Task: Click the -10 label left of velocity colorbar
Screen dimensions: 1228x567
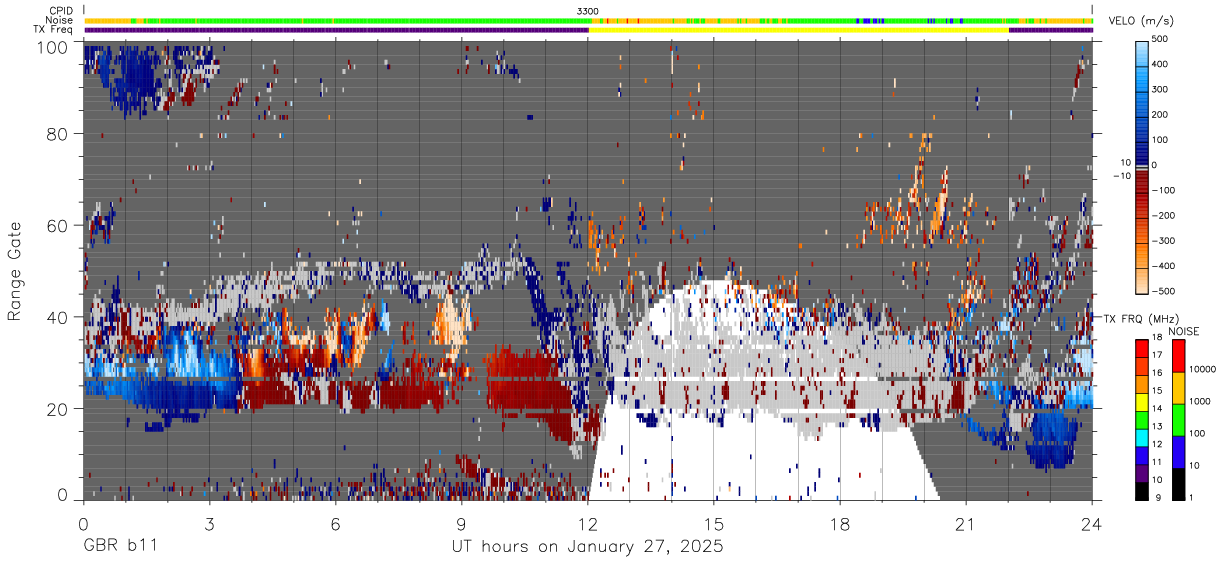Action: 1122,176
